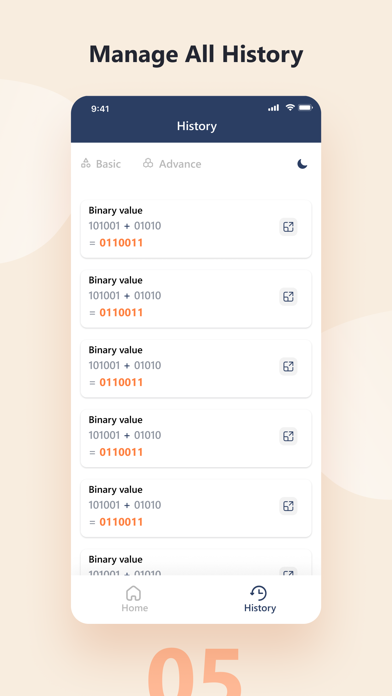The width and height of the screenshot is (392, 696).
Task: Open the Basic filter tab
Action: 101,164
